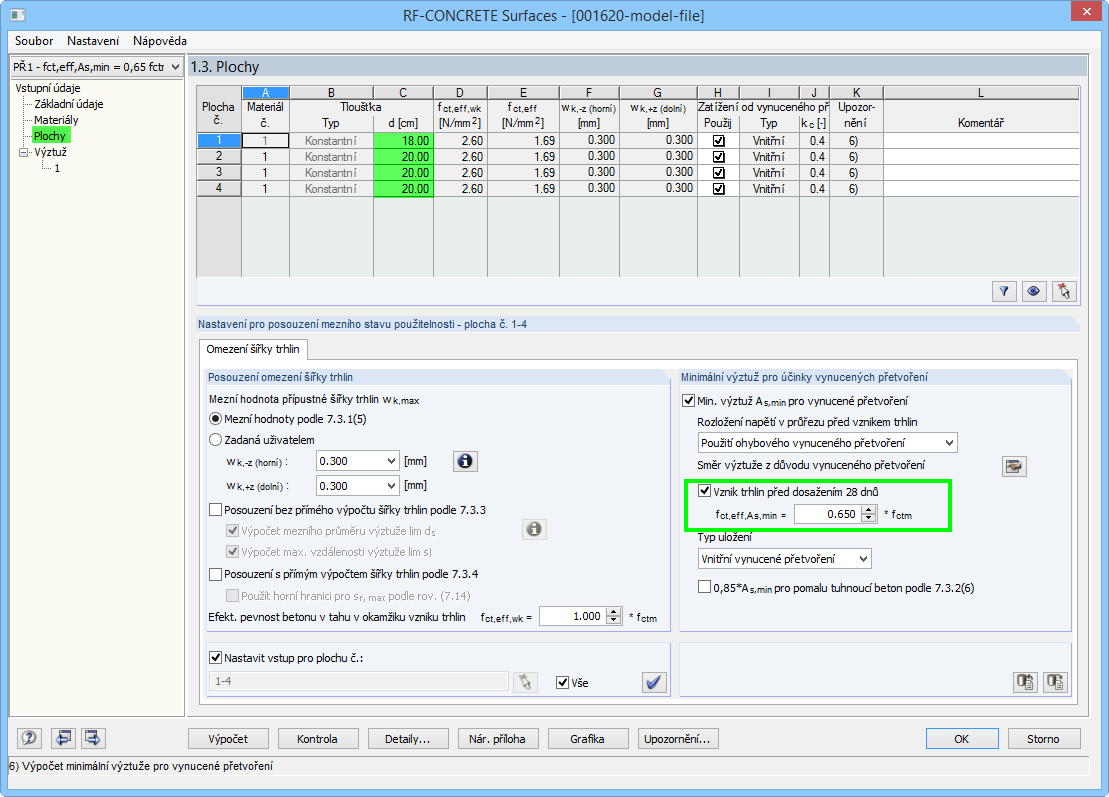This screenshot has height=797, width=1109.
Task: Cancel with the Storno button
Action: coord(1043,739)
